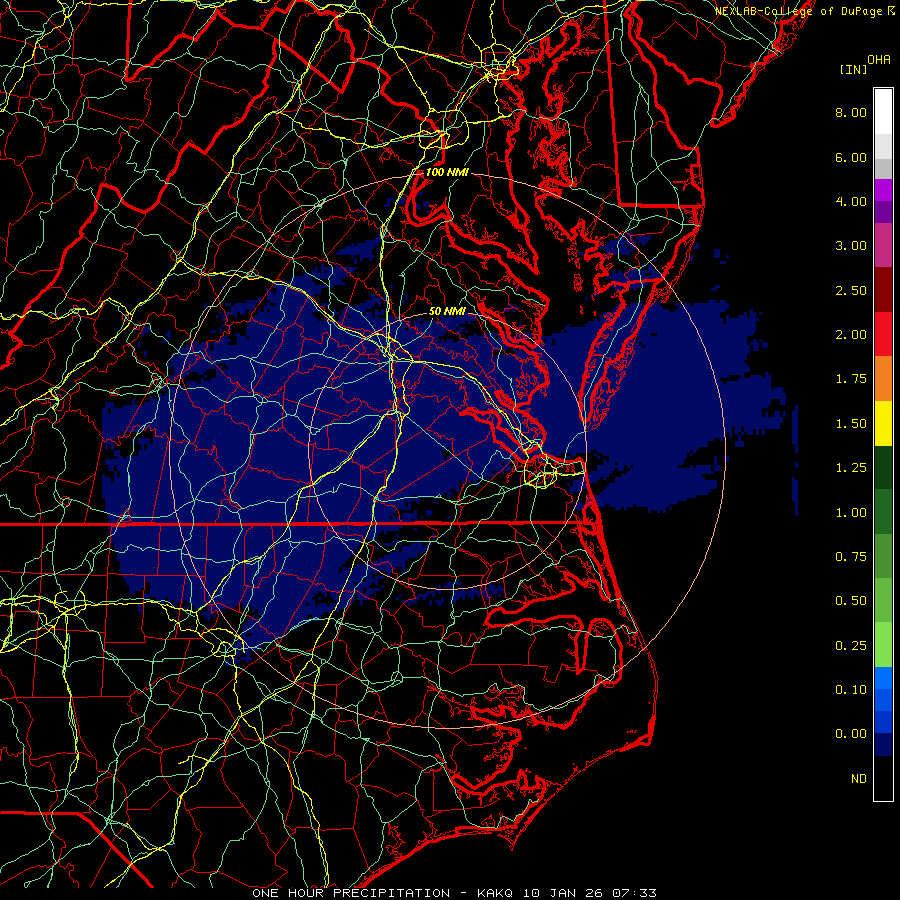Click the 4.00 legend value
The image size is (900, 900).
tap(851, 201)
